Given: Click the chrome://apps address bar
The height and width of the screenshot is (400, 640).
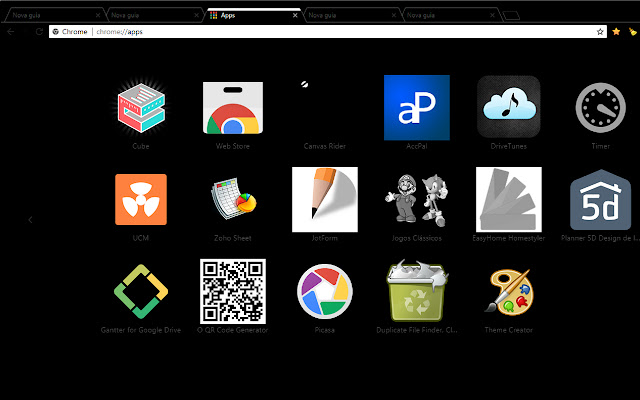Looking at the screenshot, I should 328,31.
